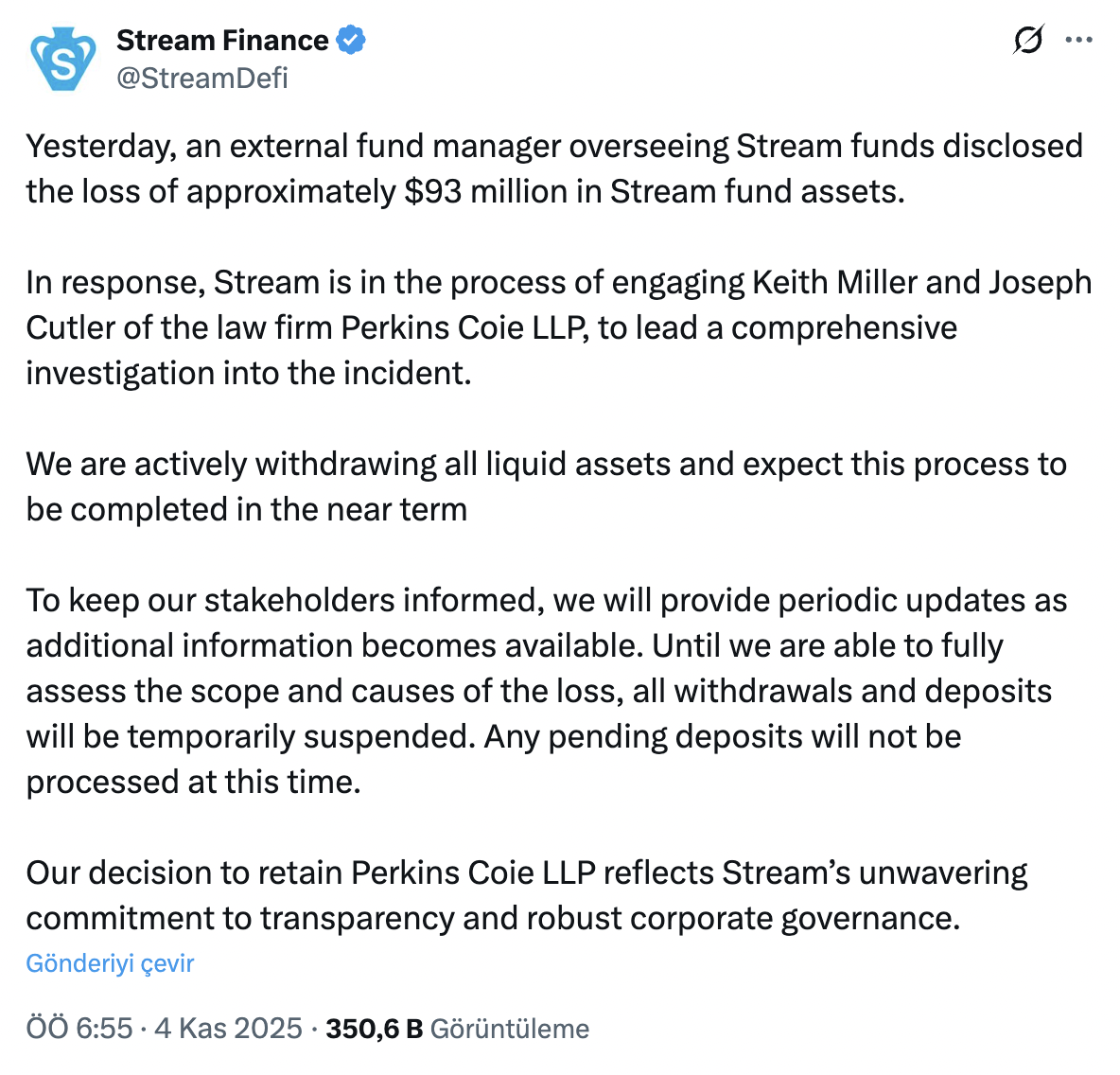Click the 350,6 B Görüntüleme view count
Viewport: 1120px width, 1075px height.
[x=457, y=1029]
